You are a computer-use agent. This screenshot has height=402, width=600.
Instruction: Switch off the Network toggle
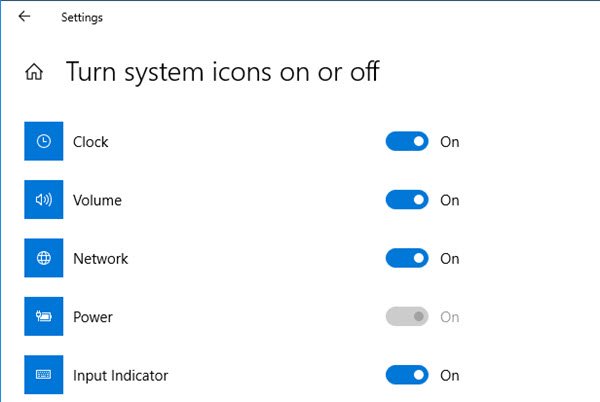click(x=407, y=258)
